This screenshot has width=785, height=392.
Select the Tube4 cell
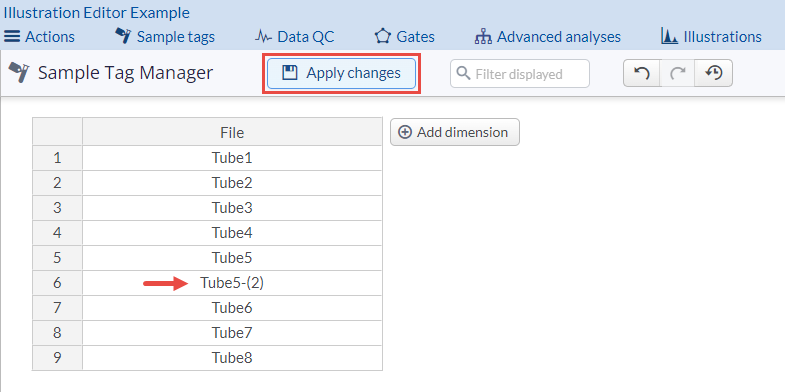[x=232, y=233]
